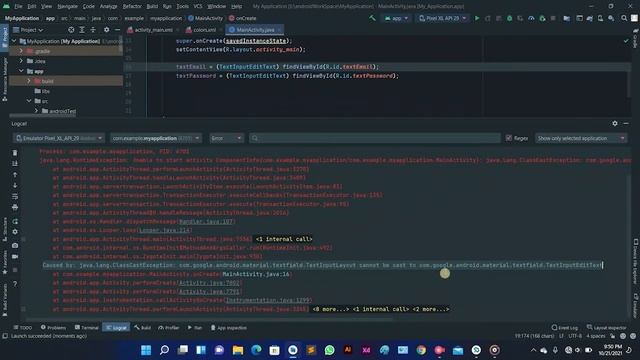Switch to the colors.xml tab
The height and width of the screenshot is (360, 640).
203,30
